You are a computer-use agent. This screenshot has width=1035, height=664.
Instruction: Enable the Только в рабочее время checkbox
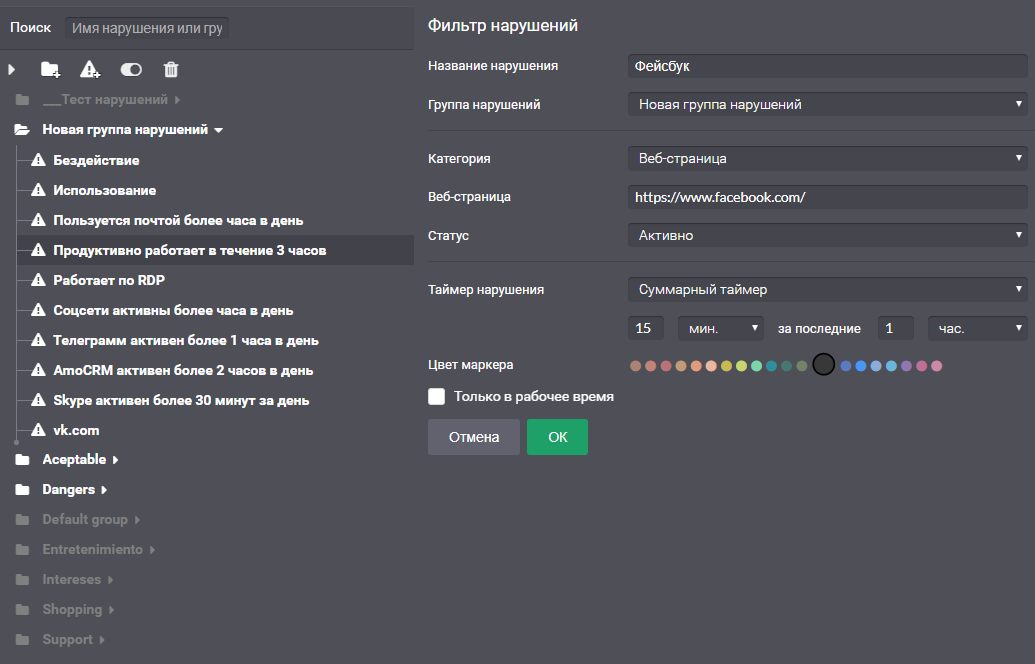(436, 396)
